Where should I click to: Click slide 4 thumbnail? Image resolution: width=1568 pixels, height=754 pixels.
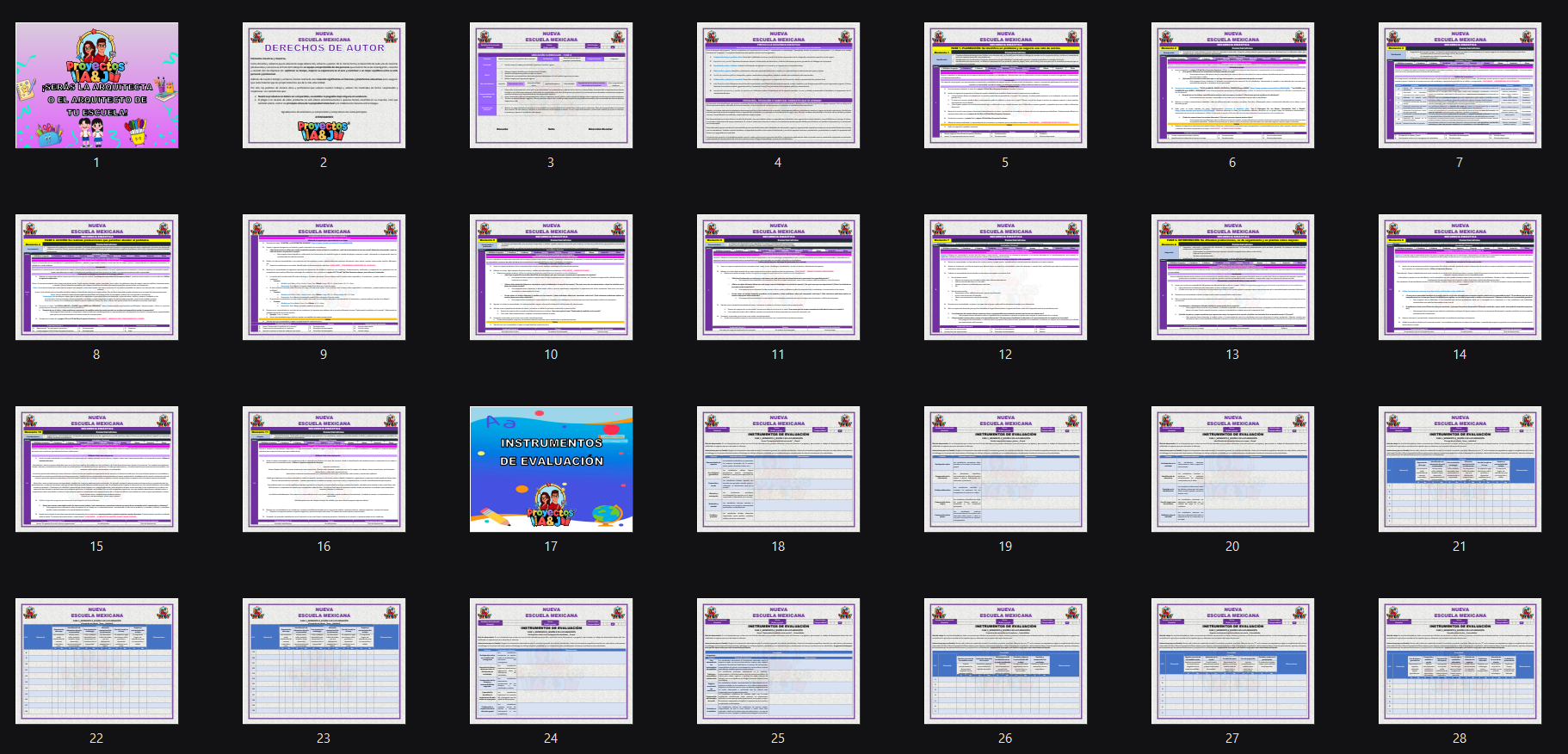click(x=778, y=85)
